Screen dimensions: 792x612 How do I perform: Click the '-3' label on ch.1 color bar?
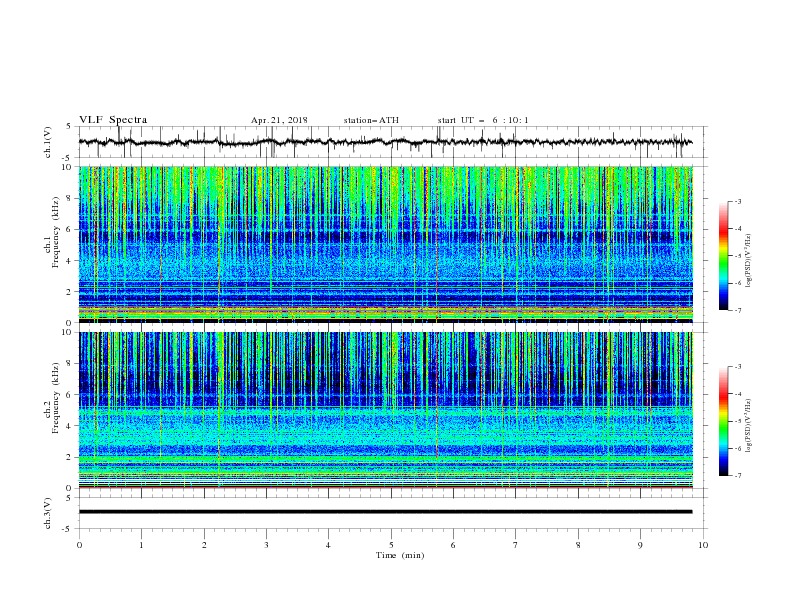(x=737, y=201)
